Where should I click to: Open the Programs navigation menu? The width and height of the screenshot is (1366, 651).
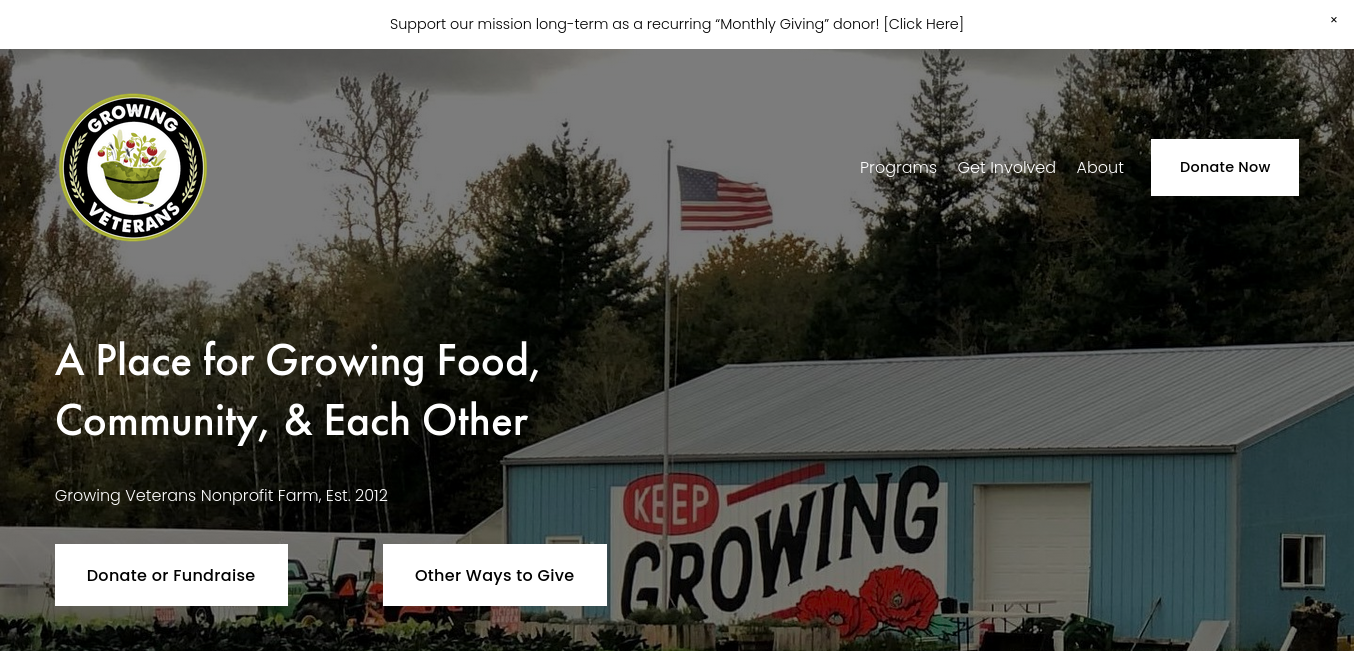pyautogui.click(x=898, y=167)
